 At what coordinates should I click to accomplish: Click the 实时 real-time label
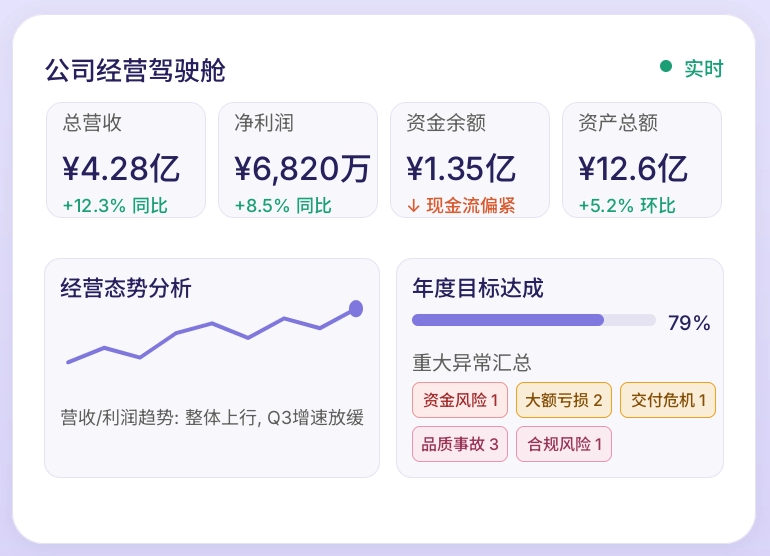tap(704, 68)
